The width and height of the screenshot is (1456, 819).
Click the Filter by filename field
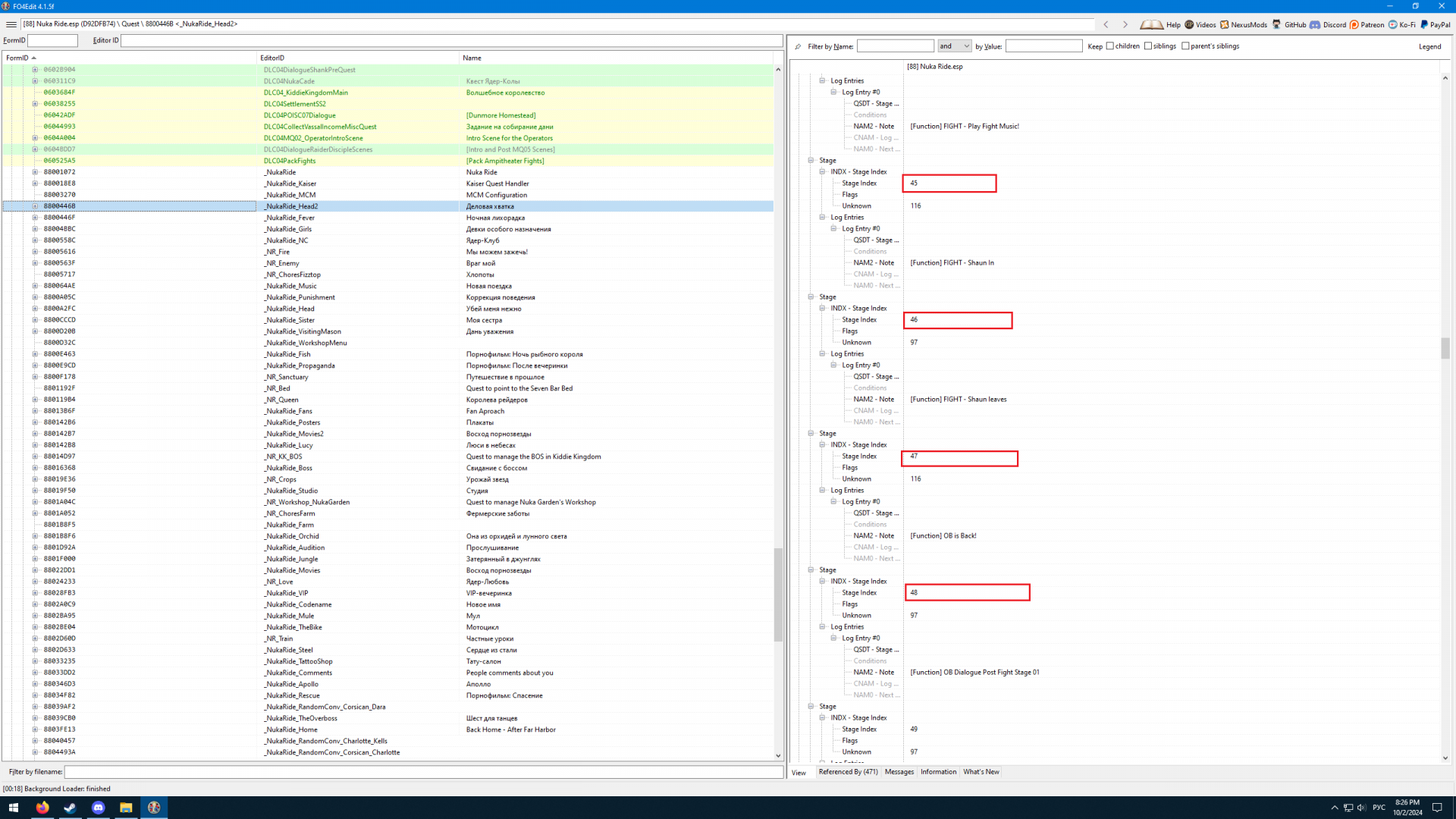click(x=423, y=772)
